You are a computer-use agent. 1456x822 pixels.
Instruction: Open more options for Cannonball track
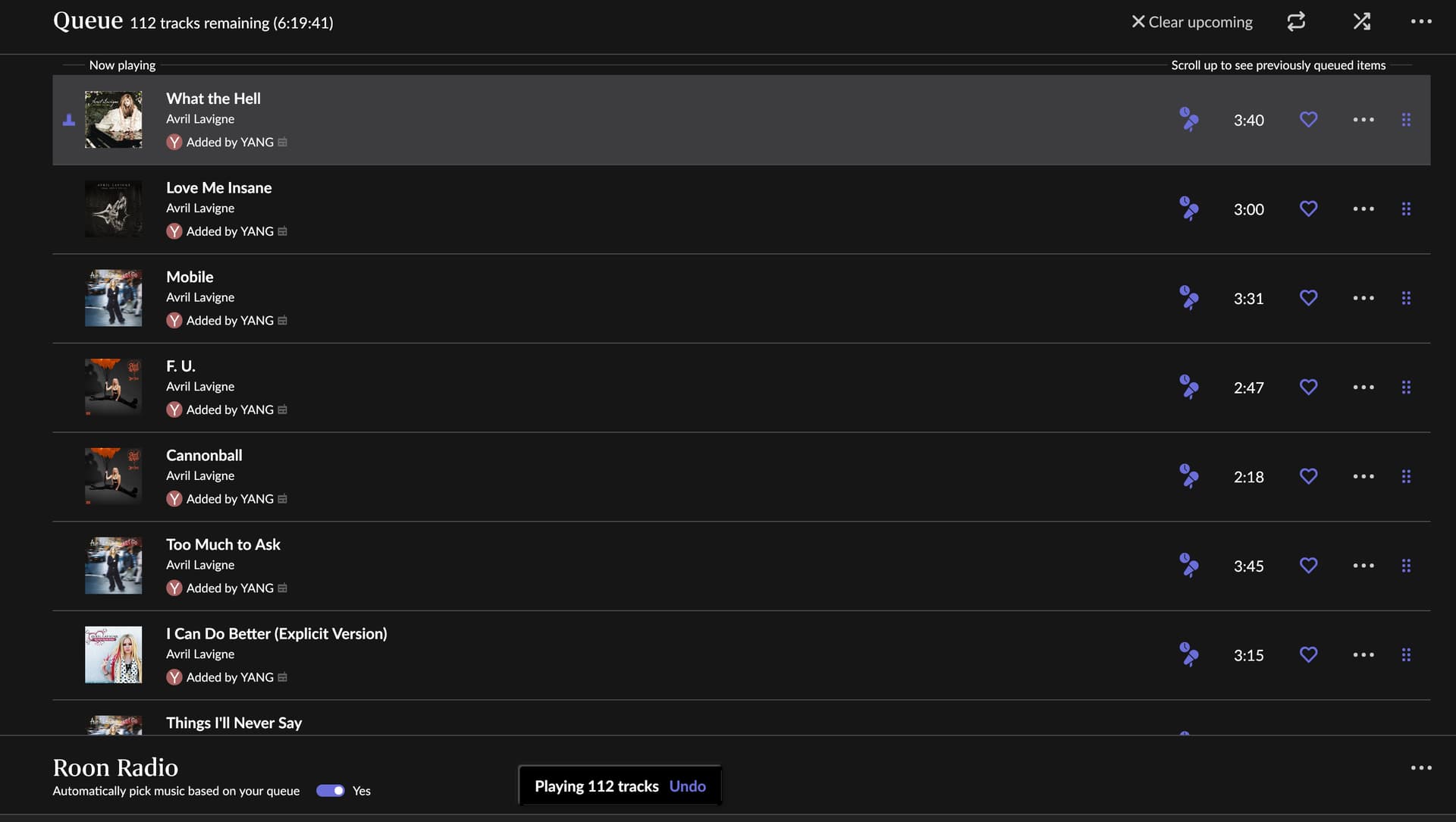pyautogui.click(x=1363, y=476)
